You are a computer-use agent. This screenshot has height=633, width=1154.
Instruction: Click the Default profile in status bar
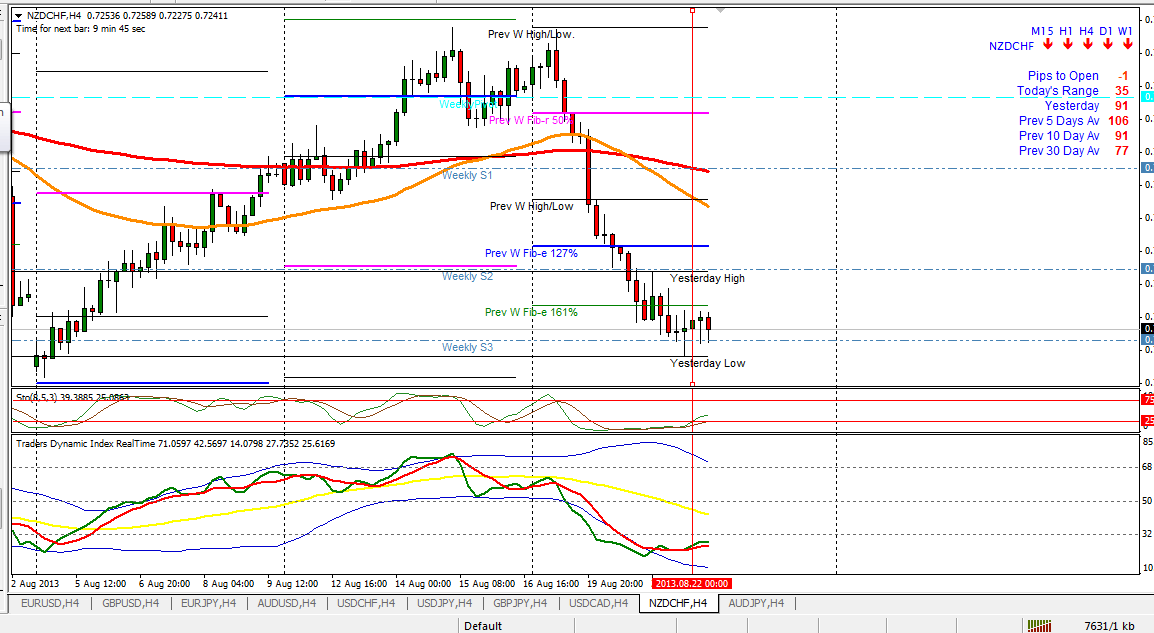coord(483,626)
